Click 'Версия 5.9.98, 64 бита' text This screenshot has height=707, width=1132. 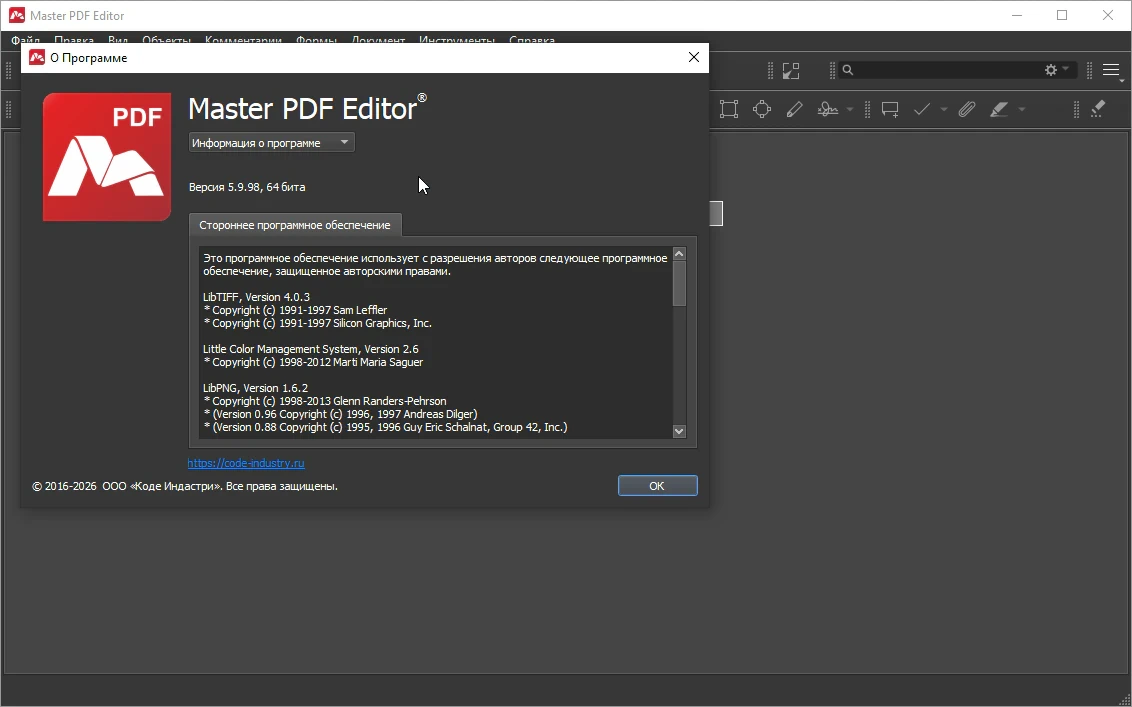pos(247,187)
